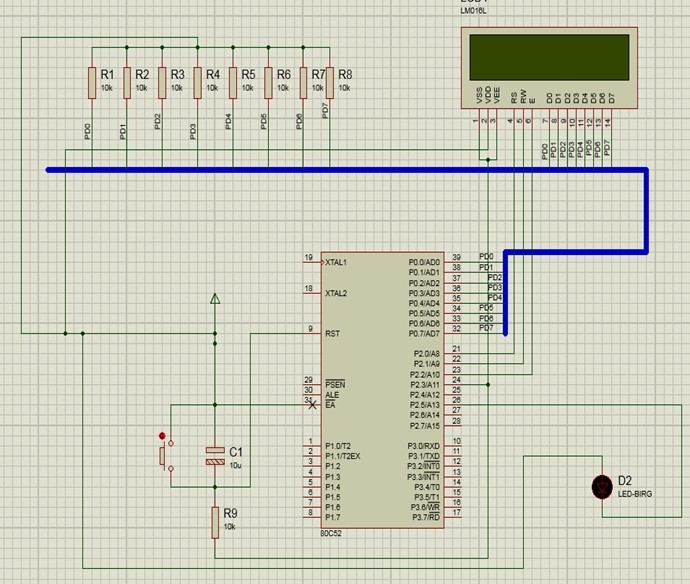
Task: Click capacitor C1 symbol
Action: click(x=215, y=455)
